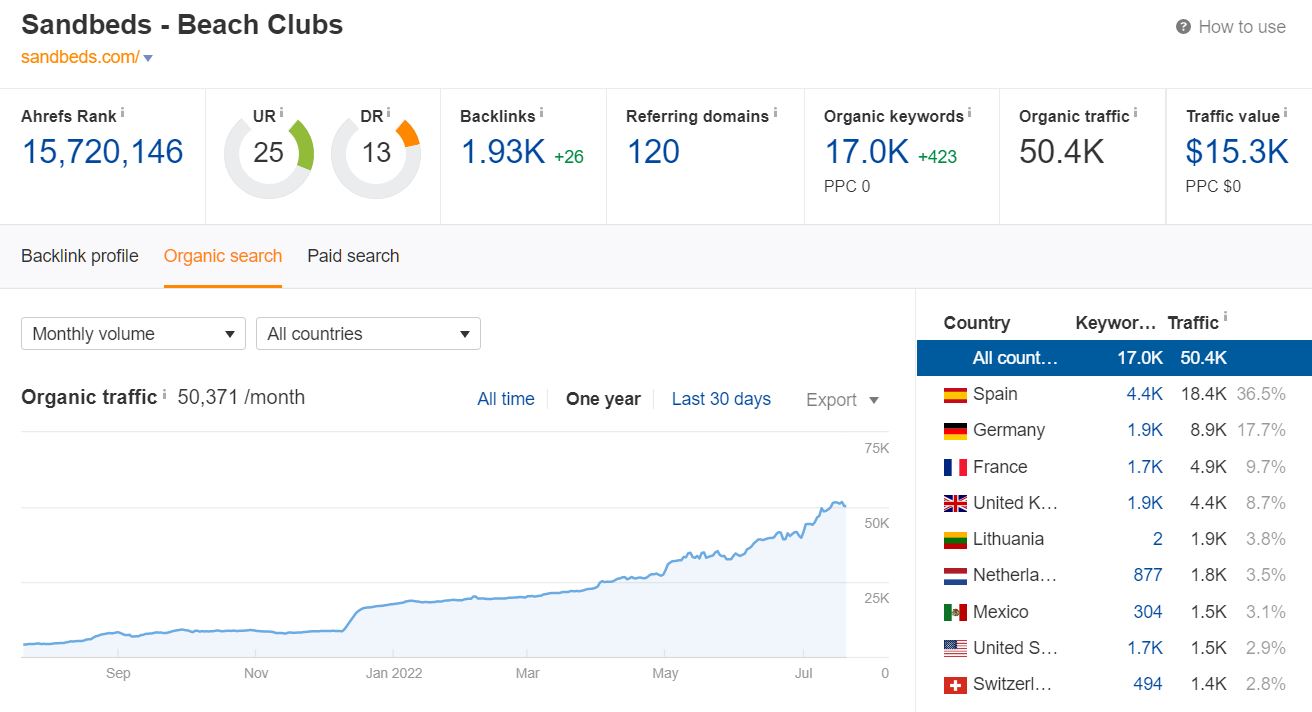
Task: Open Netherlands' 877 keywords value
Action: tap(1148, 575)
